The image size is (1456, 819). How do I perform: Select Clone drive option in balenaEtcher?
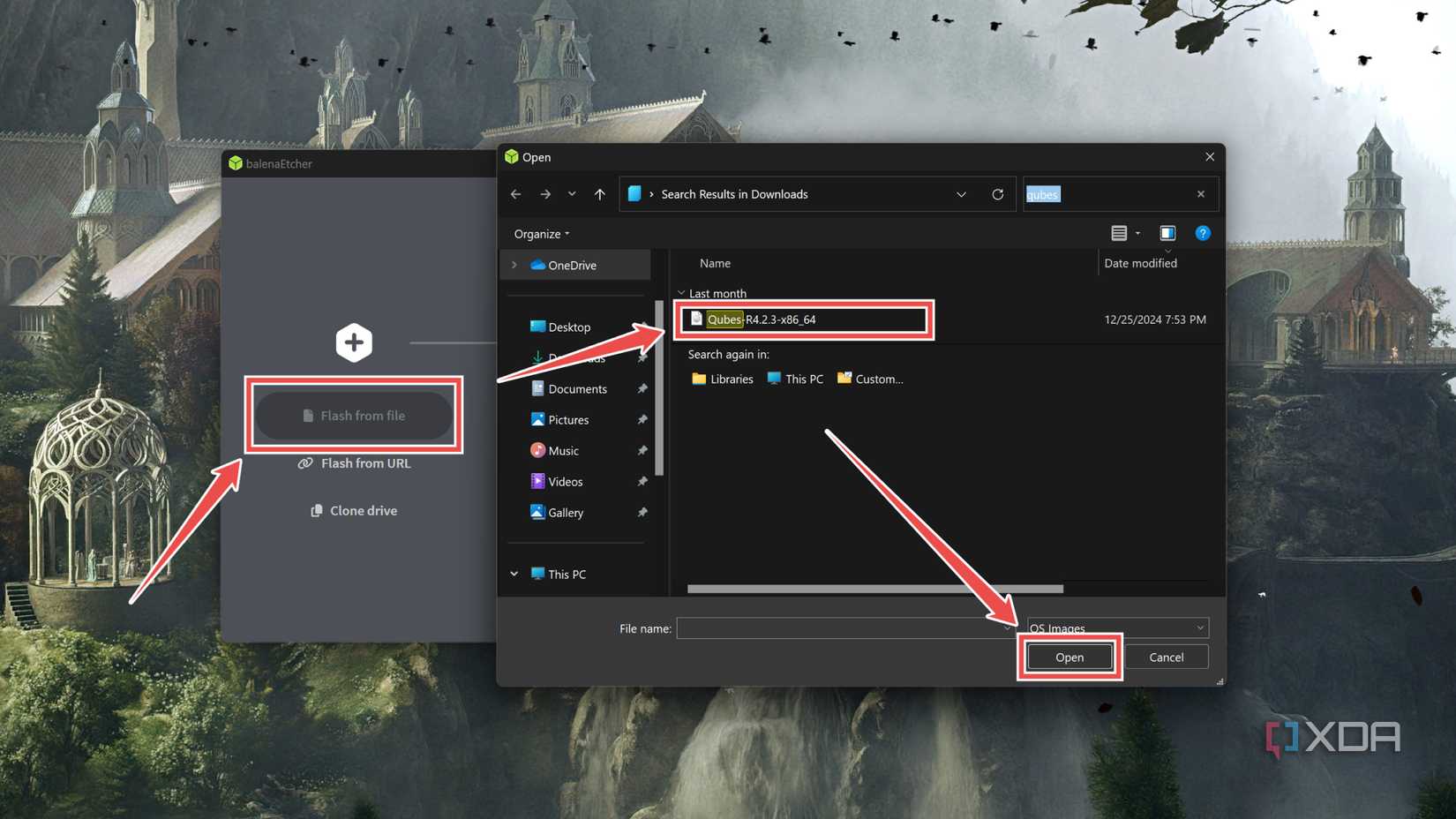(354, 511)
